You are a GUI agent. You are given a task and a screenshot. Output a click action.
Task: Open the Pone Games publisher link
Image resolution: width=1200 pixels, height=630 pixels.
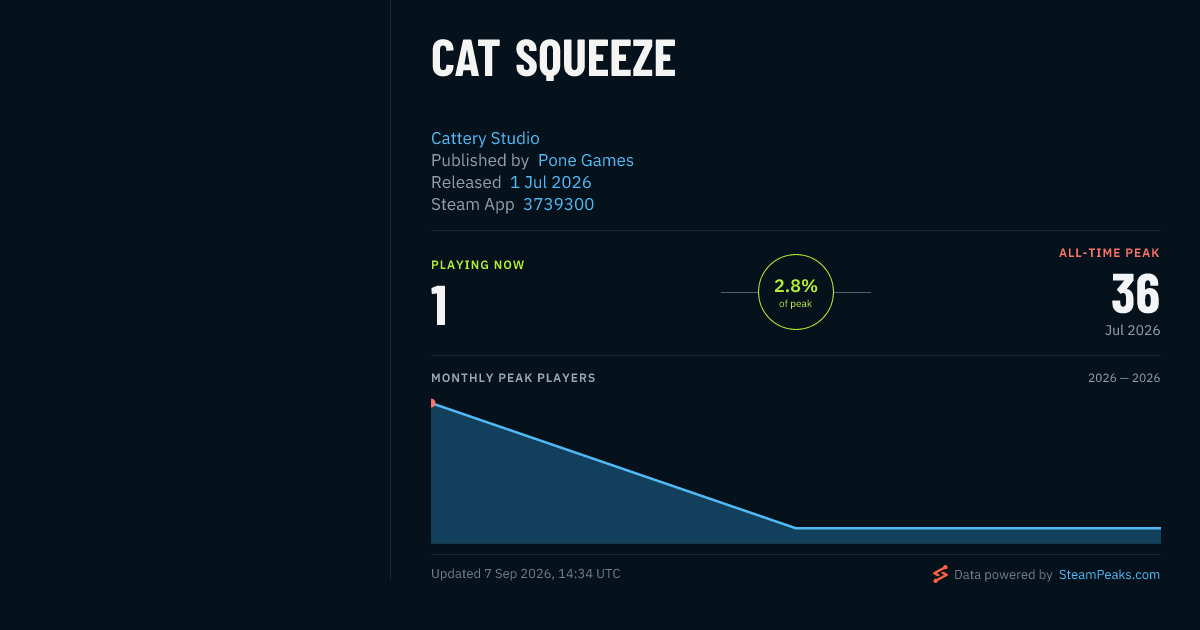586,161
